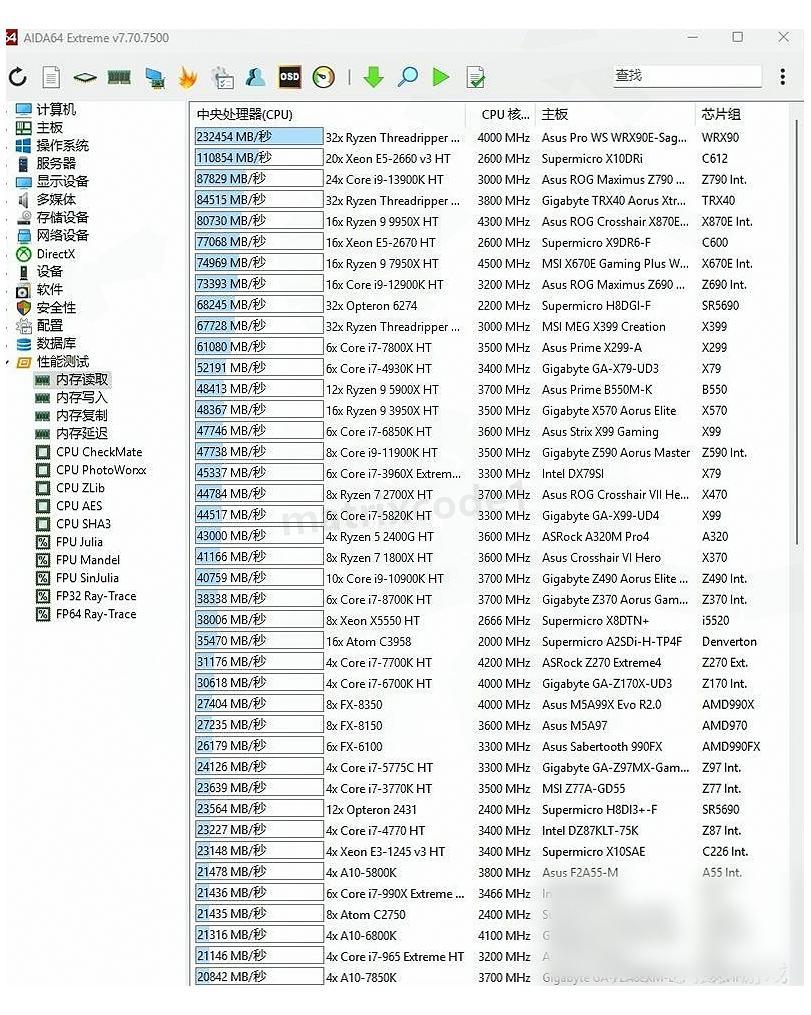Click into the 查找 search field
Screen dimensions: 811x1015
coord(686,76)
